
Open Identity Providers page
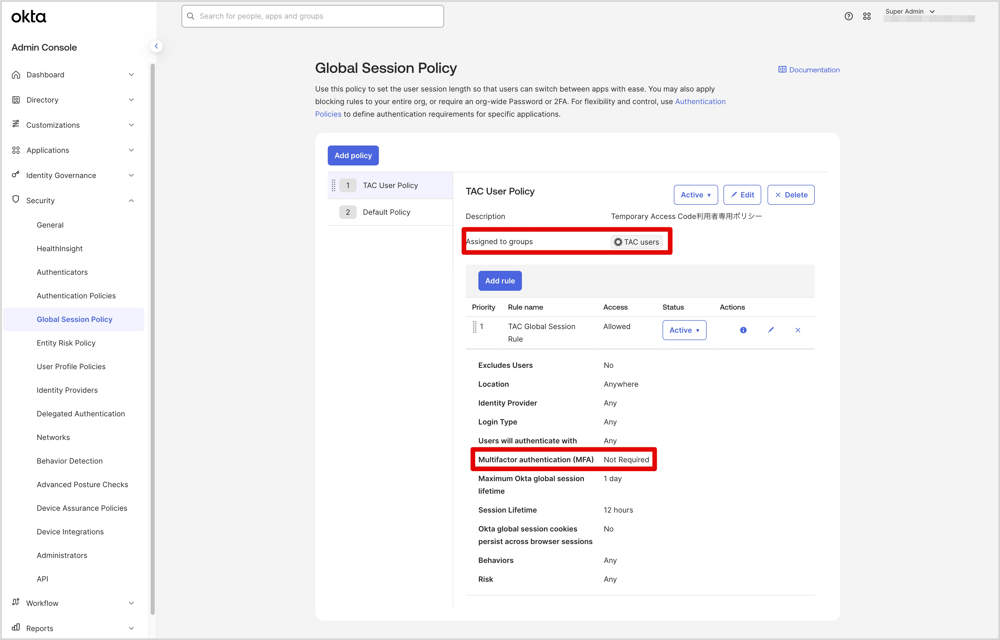click(x=68, y=390)
